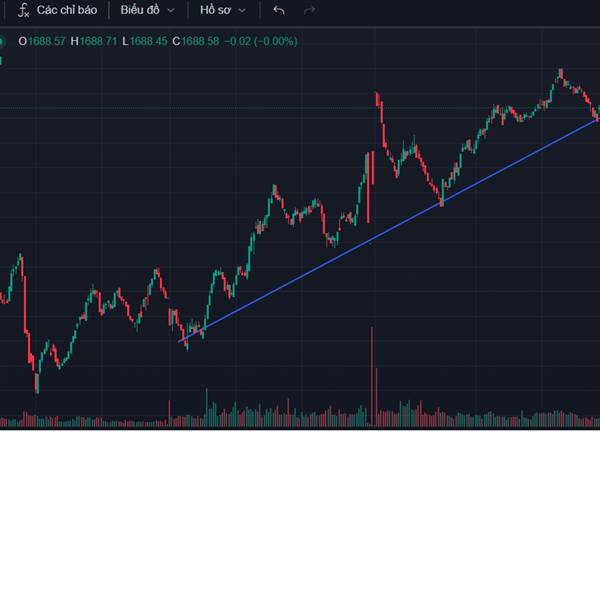Select the low price value 1688.45
Viewport: 600px width, 600px height.
click(x=148, y=41)
